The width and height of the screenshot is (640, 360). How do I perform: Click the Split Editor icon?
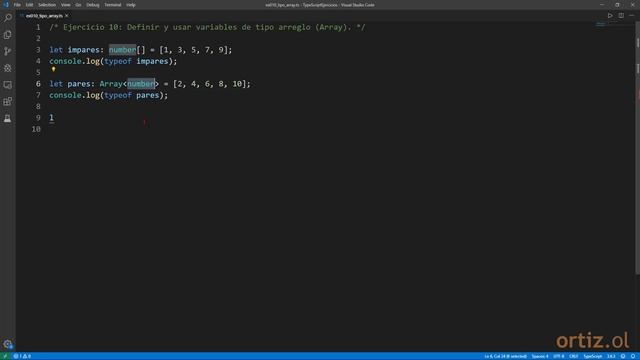[621, 16]
